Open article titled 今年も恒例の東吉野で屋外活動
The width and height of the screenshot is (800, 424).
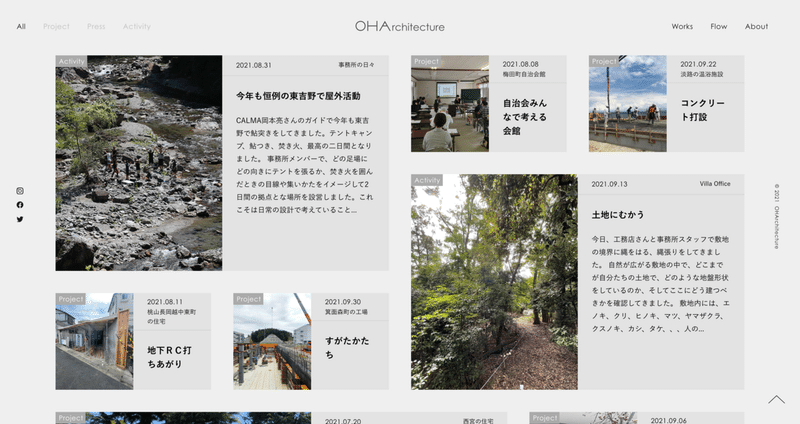298,96
